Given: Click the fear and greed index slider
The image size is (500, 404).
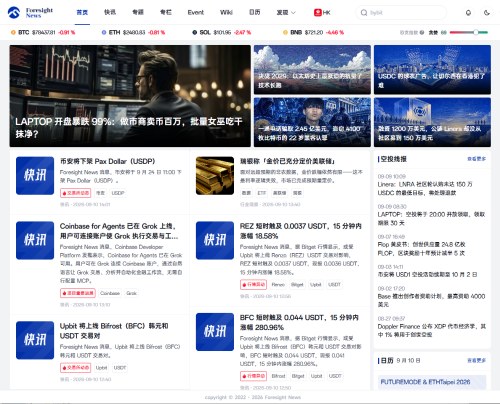Looking at the screenshot, I should (469, 32).
